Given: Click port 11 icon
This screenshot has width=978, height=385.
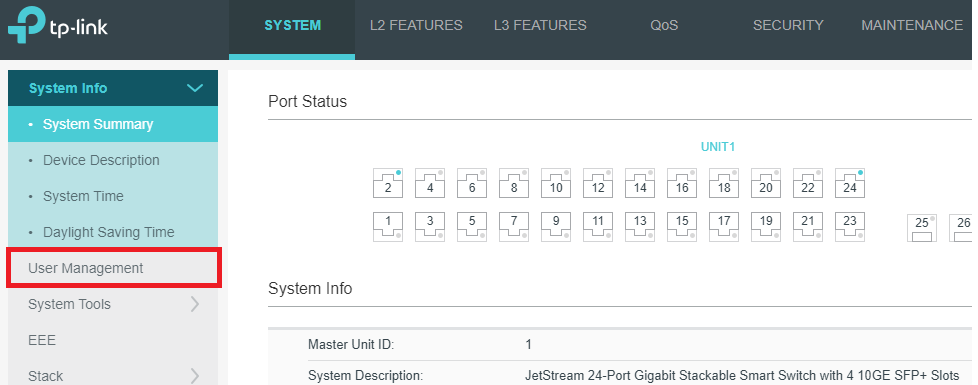Looking at the screenshot, I should coord(598,227).
